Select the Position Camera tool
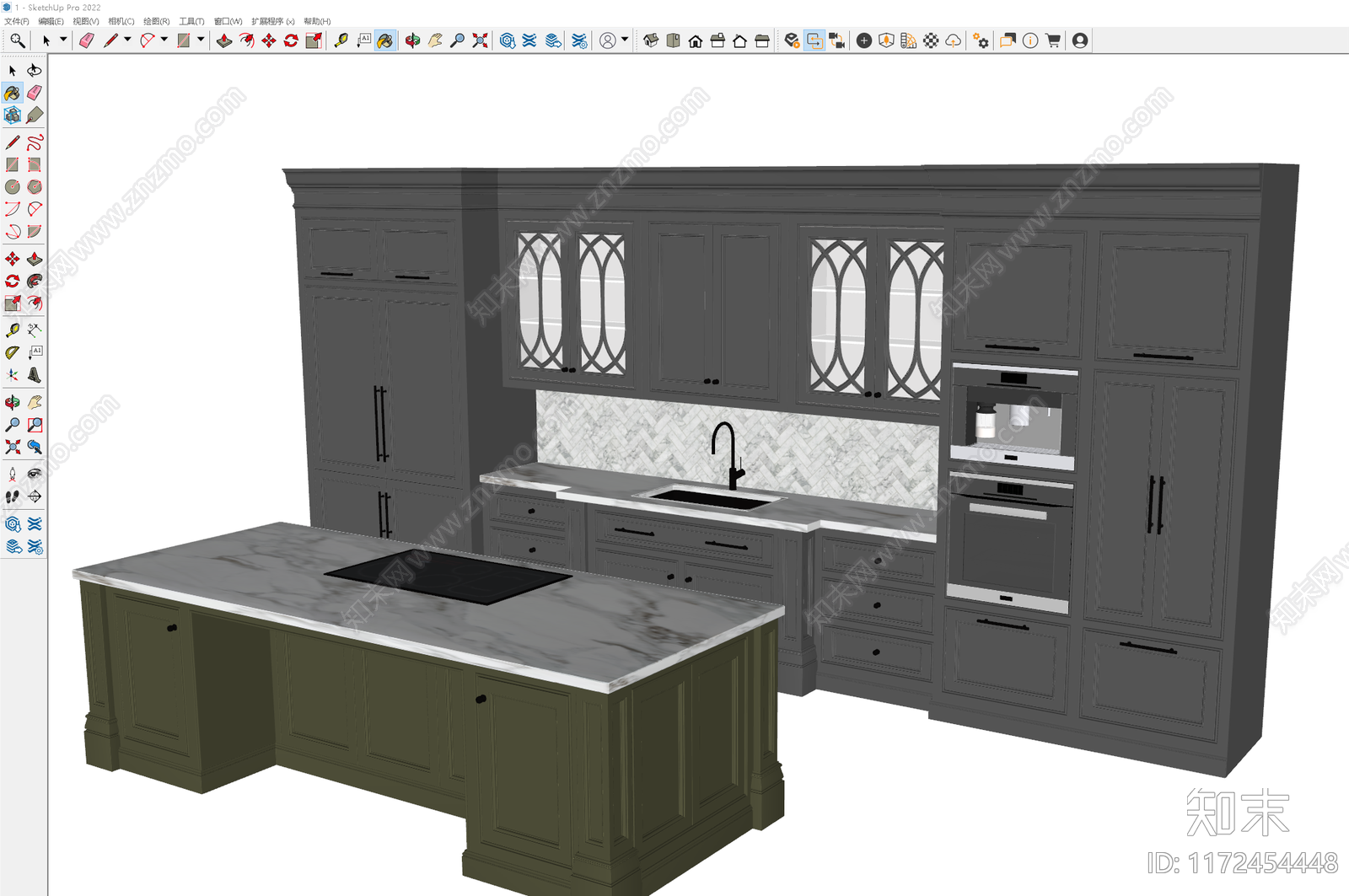 (13, 474)
